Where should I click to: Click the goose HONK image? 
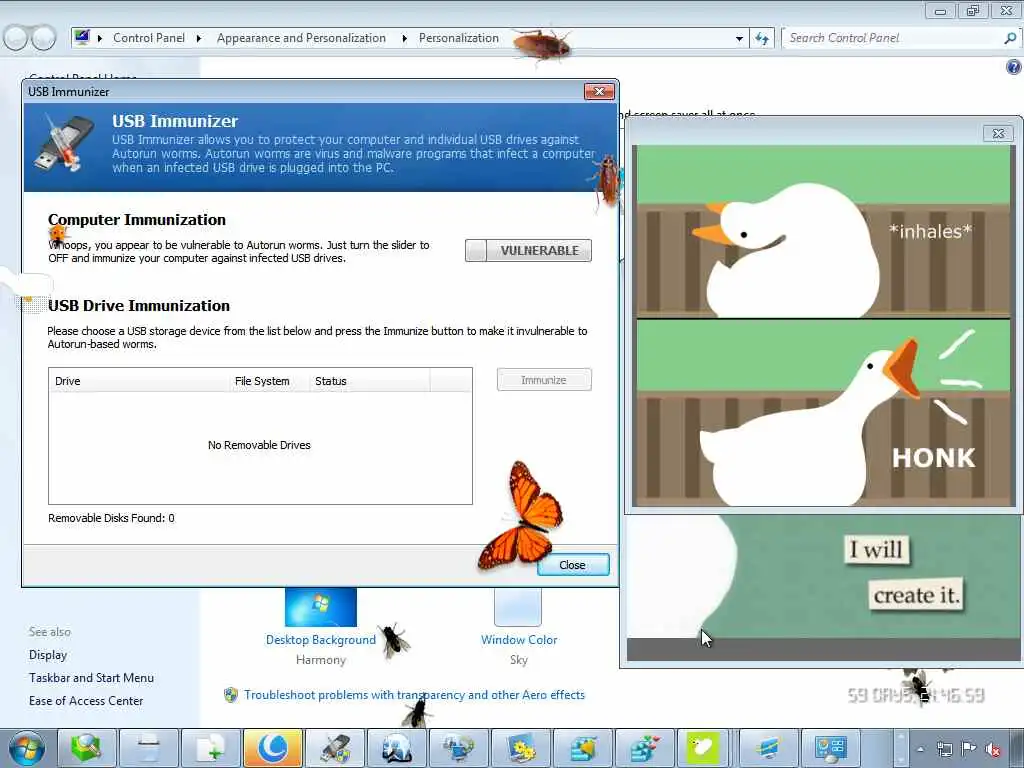pyautogui.click(x=824, y=326)
